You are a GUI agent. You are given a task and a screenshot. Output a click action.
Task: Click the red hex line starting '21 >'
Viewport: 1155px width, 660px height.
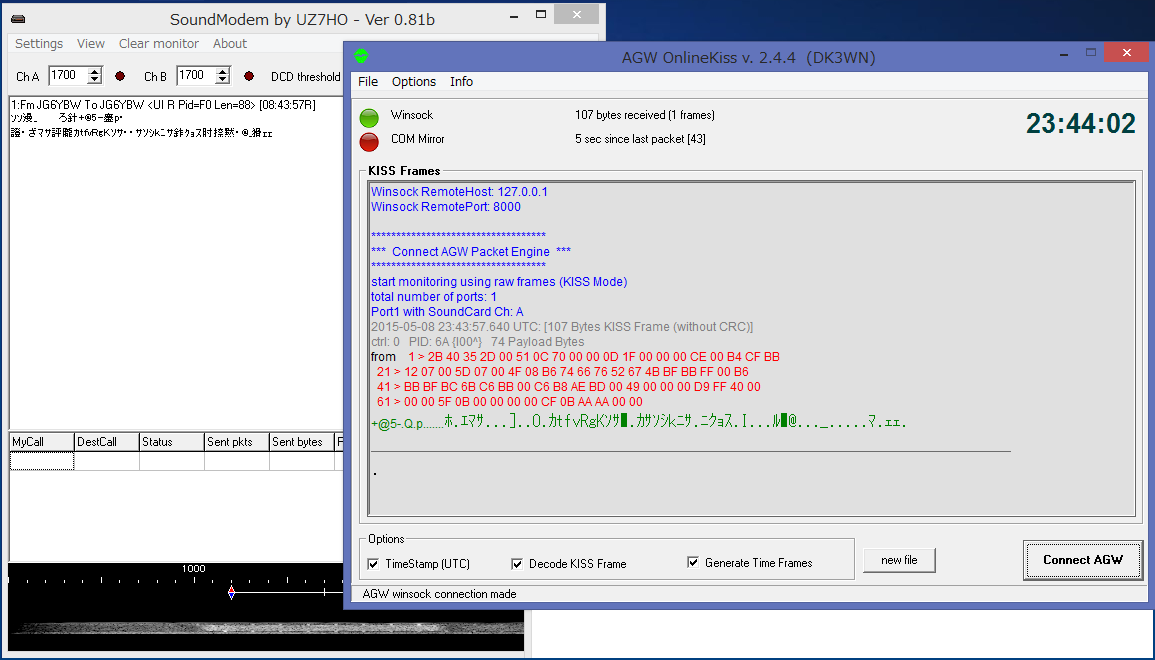tap(562, 372)
